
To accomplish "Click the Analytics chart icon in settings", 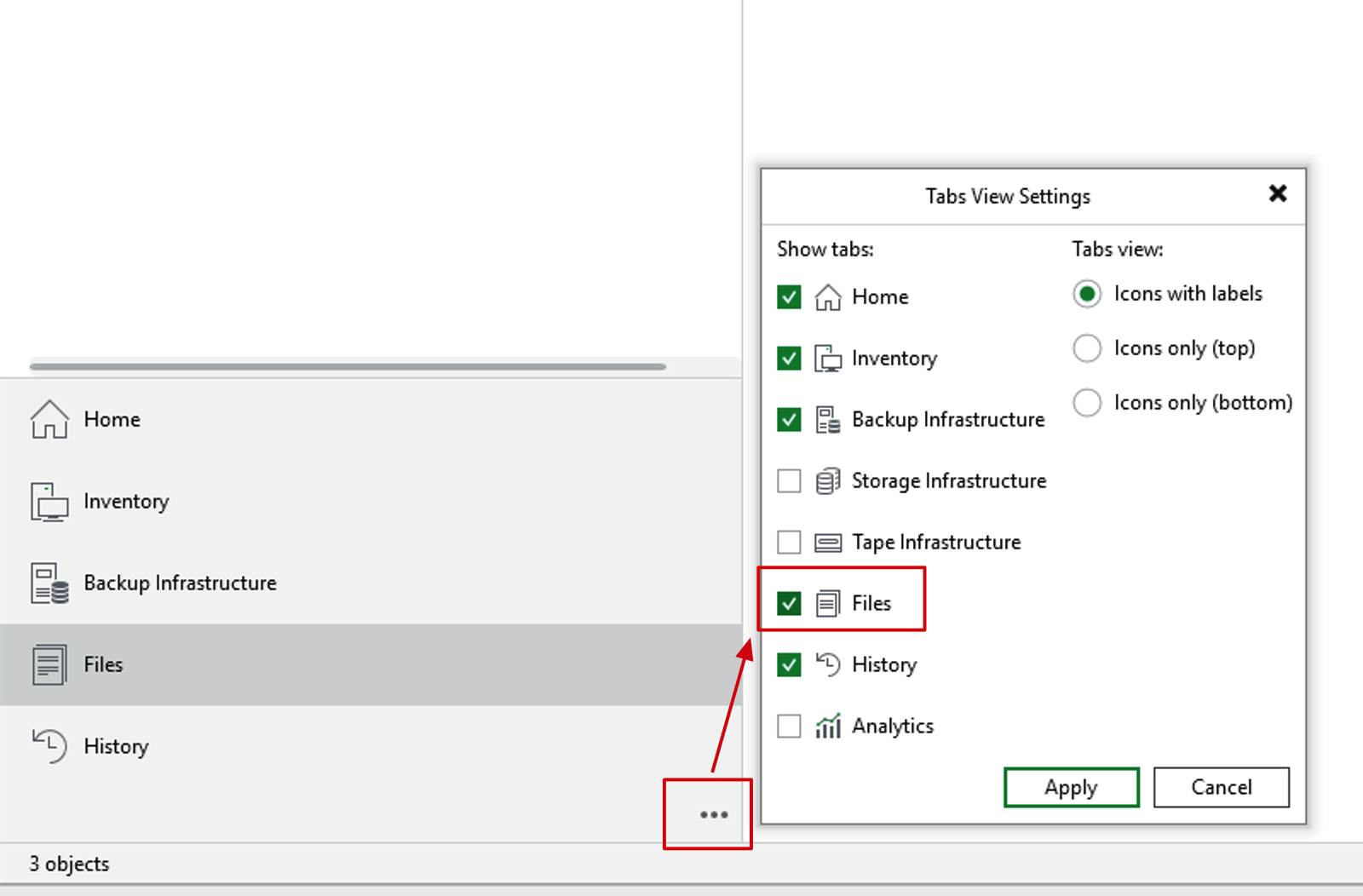I will tap(827, 726).
